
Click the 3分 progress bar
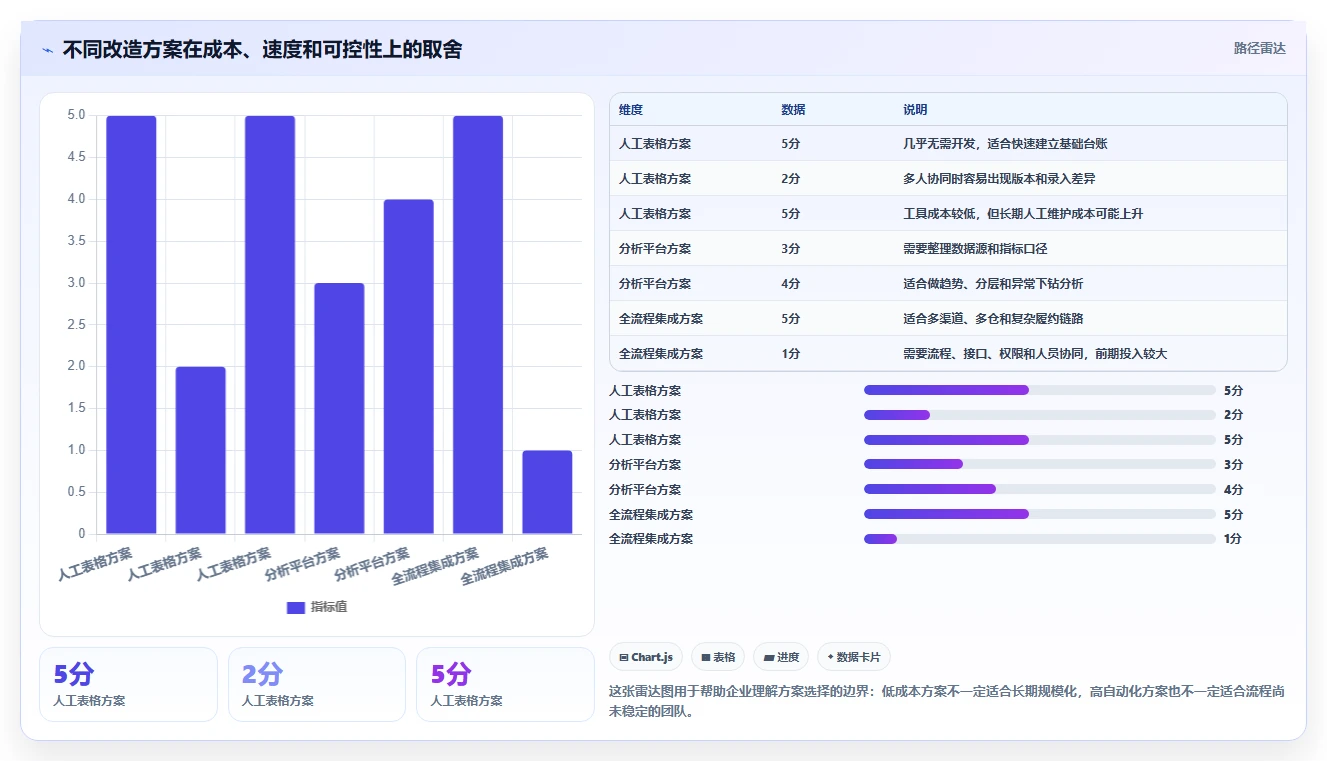click(x=1040, y=464)
